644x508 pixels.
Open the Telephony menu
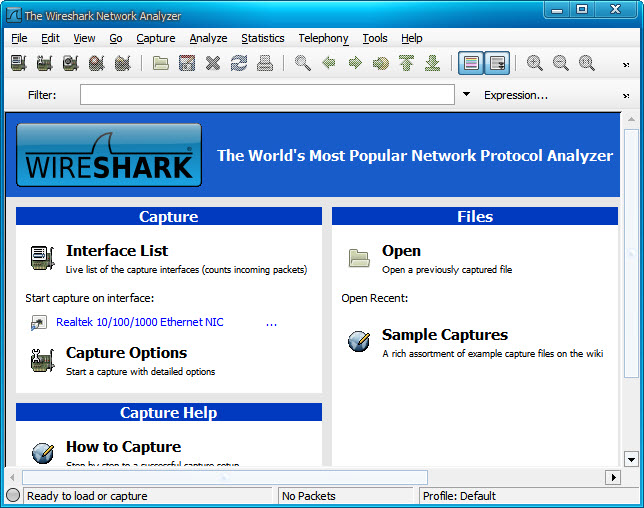(323, 38)
